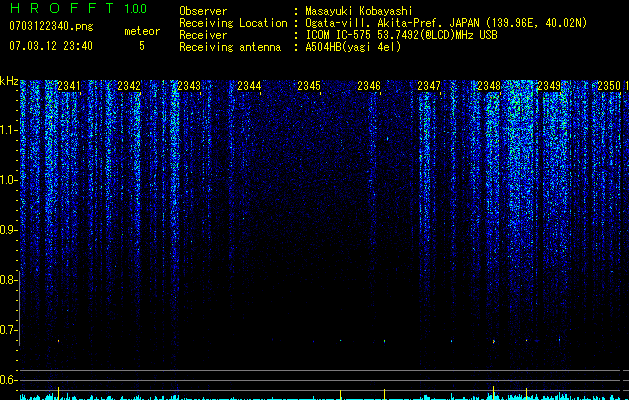Click the 1.1 kHz axis label
Viewport: 629px width, 400px height.
click(8, 130)
